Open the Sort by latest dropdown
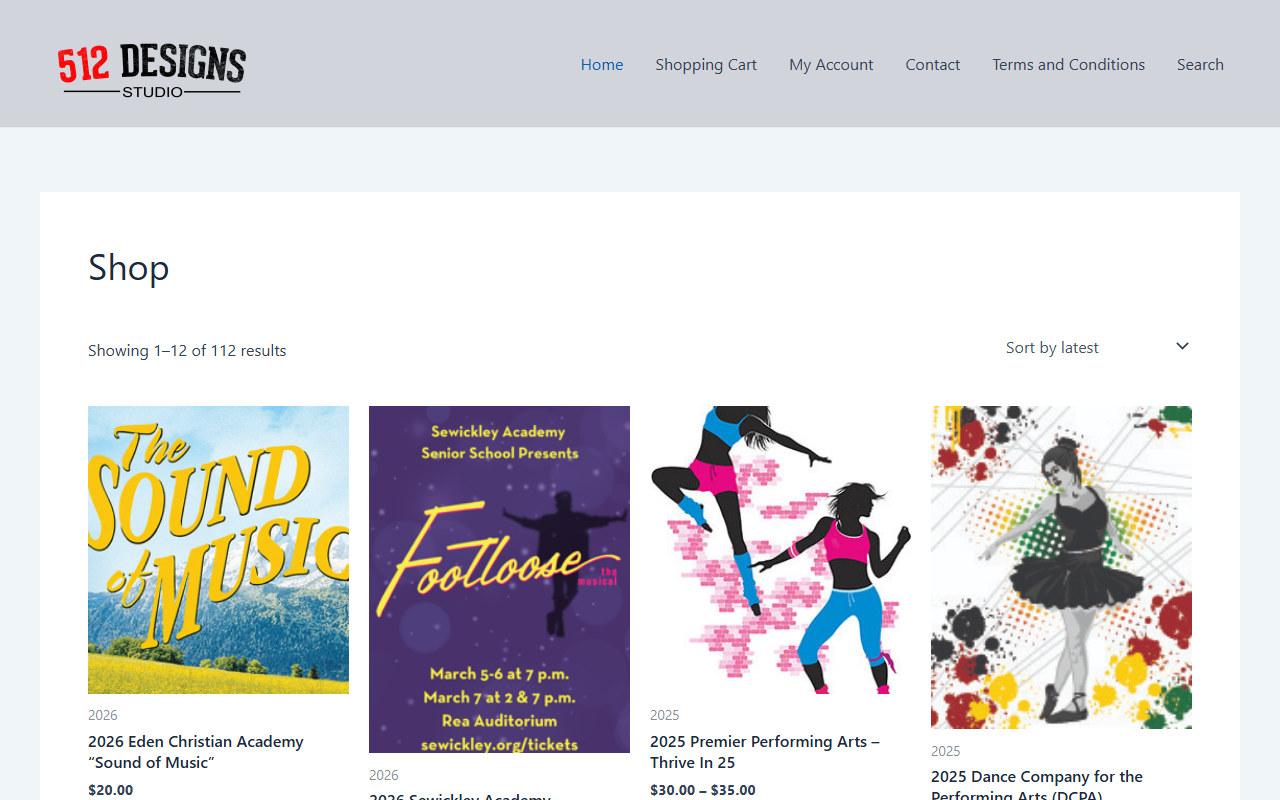The width and height of the screenshot is (1280, 800). [1097, 347]
